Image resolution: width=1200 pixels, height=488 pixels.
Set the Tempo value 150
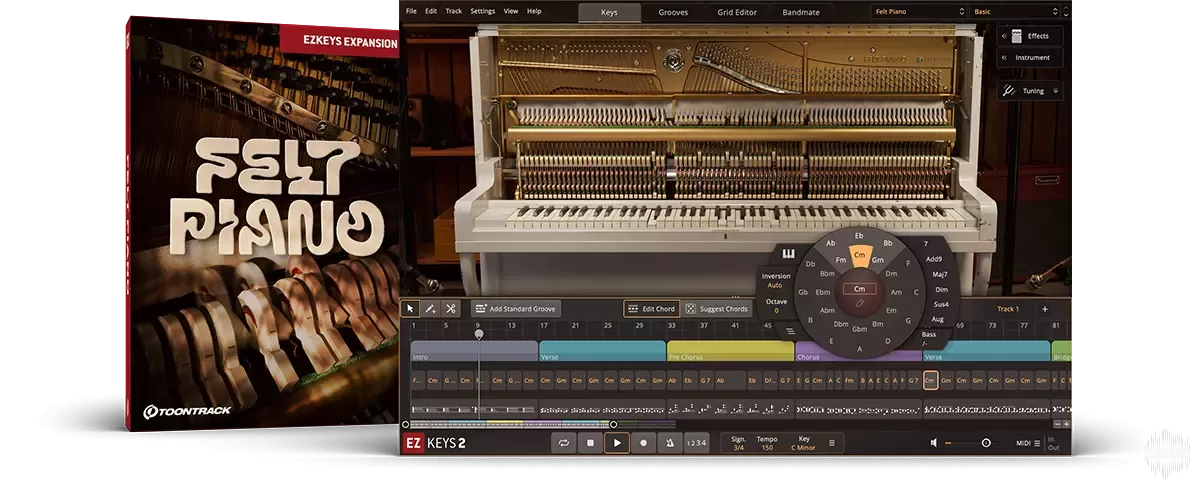point(767,447)
